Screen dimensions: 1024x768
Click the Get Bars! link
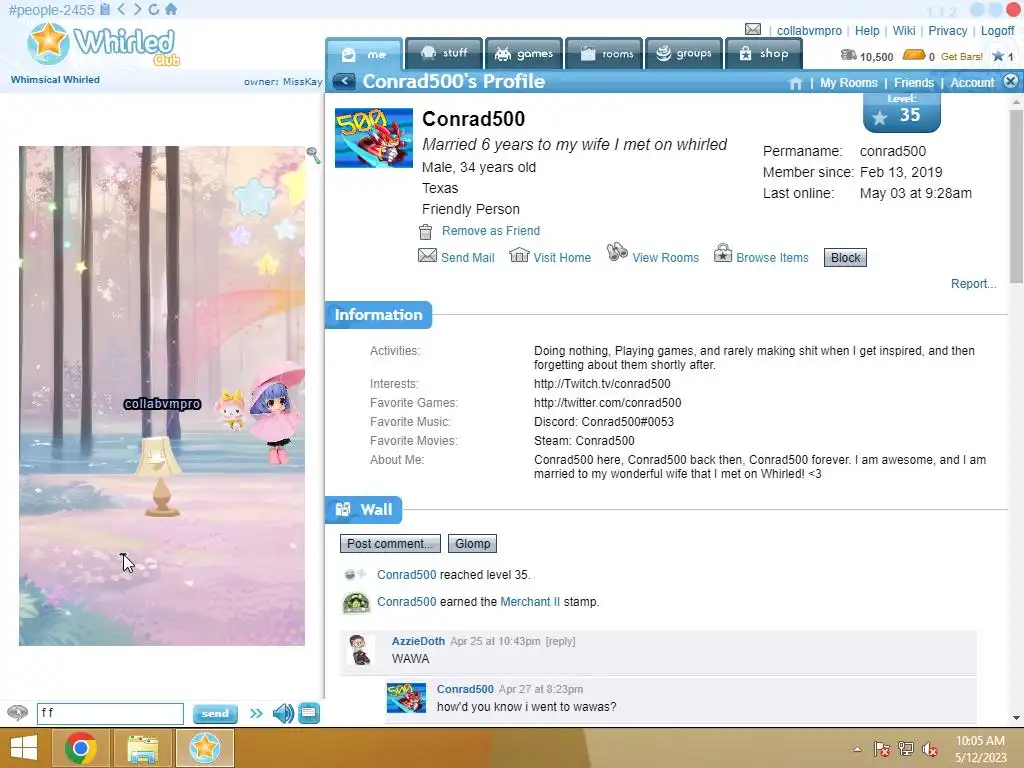pos(961,57)
